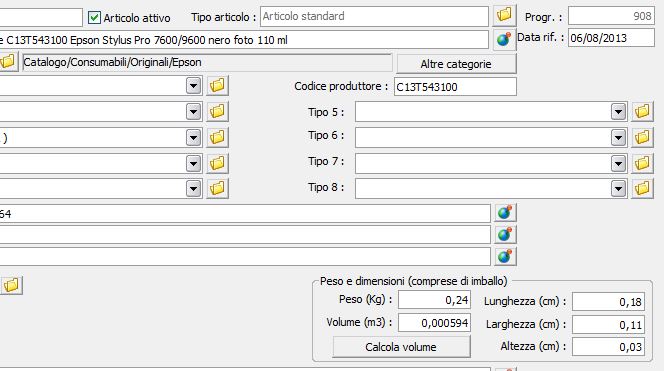
Task: Expand left dropdown on the Tipo 5 row
Action: coord(194,112)
